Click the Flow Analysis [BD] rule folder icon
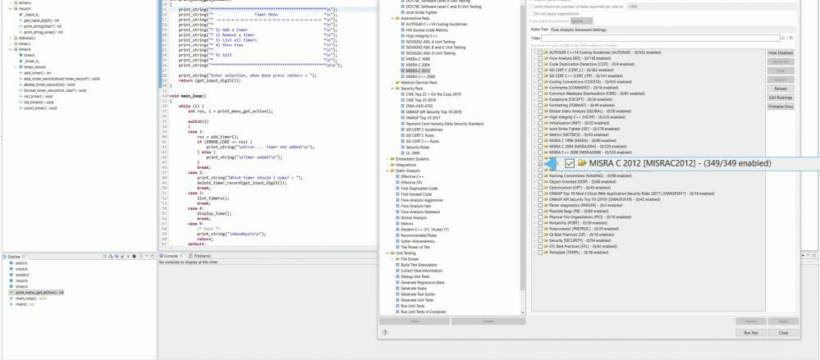Viewport: 820px width, 360px height. [546, 59]
